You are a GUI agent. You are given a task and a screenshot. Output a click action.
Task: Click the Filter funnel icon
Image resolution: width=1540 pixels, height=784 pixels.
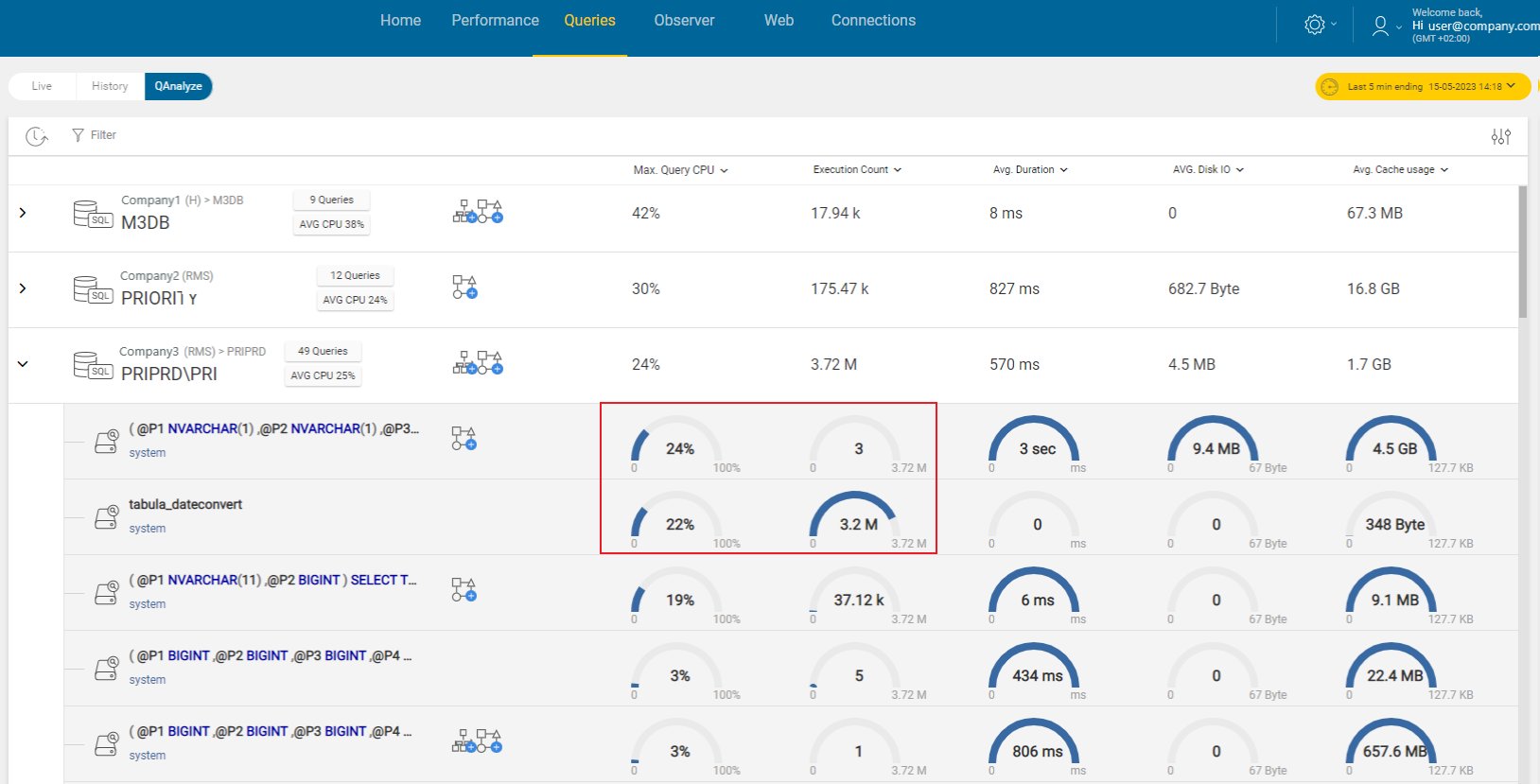point(78,135)
